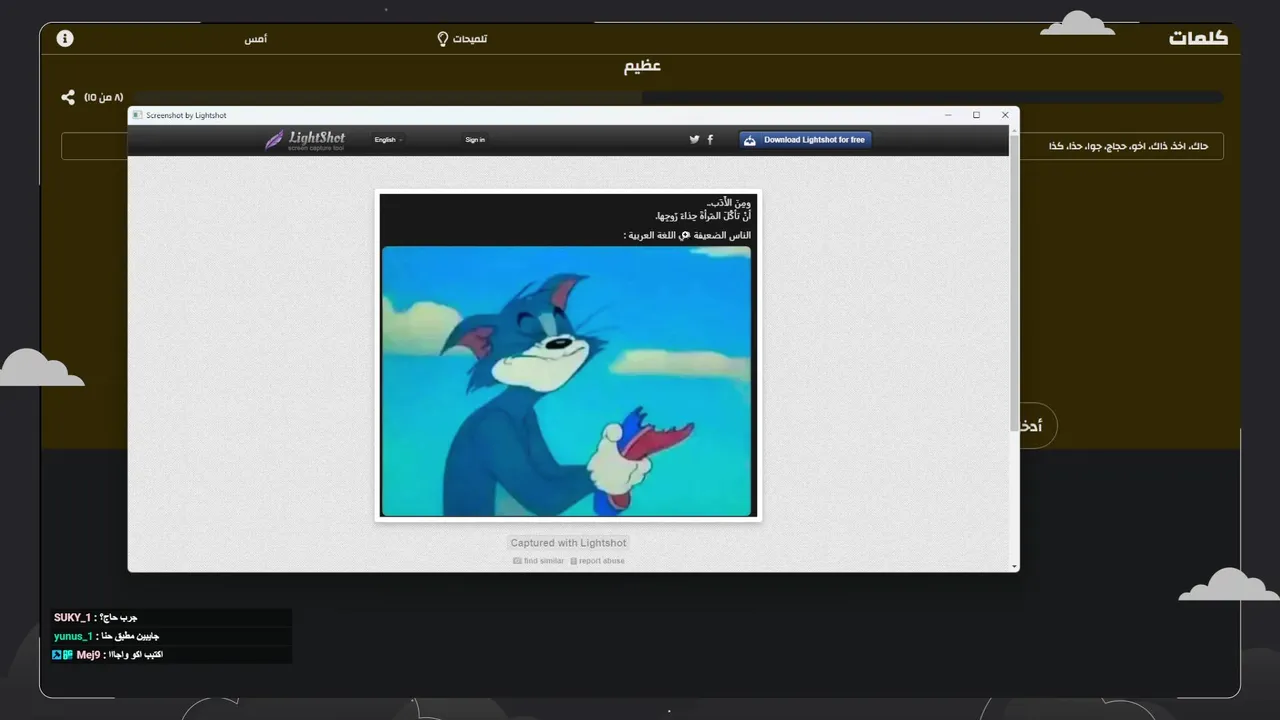This screenshot has width=1280, height=720.
Task: Click the moderator badge icon next to Mej9
Action: pyautogui.click(x=57, y=655)
